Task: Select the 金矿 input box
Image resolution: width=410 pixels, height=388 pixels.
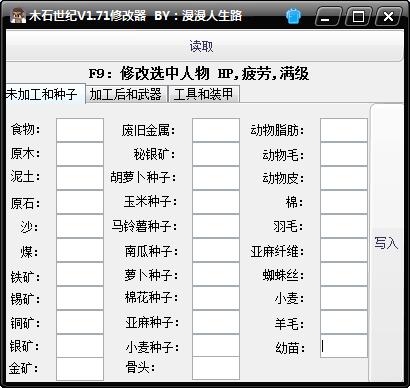Action: 80,369
